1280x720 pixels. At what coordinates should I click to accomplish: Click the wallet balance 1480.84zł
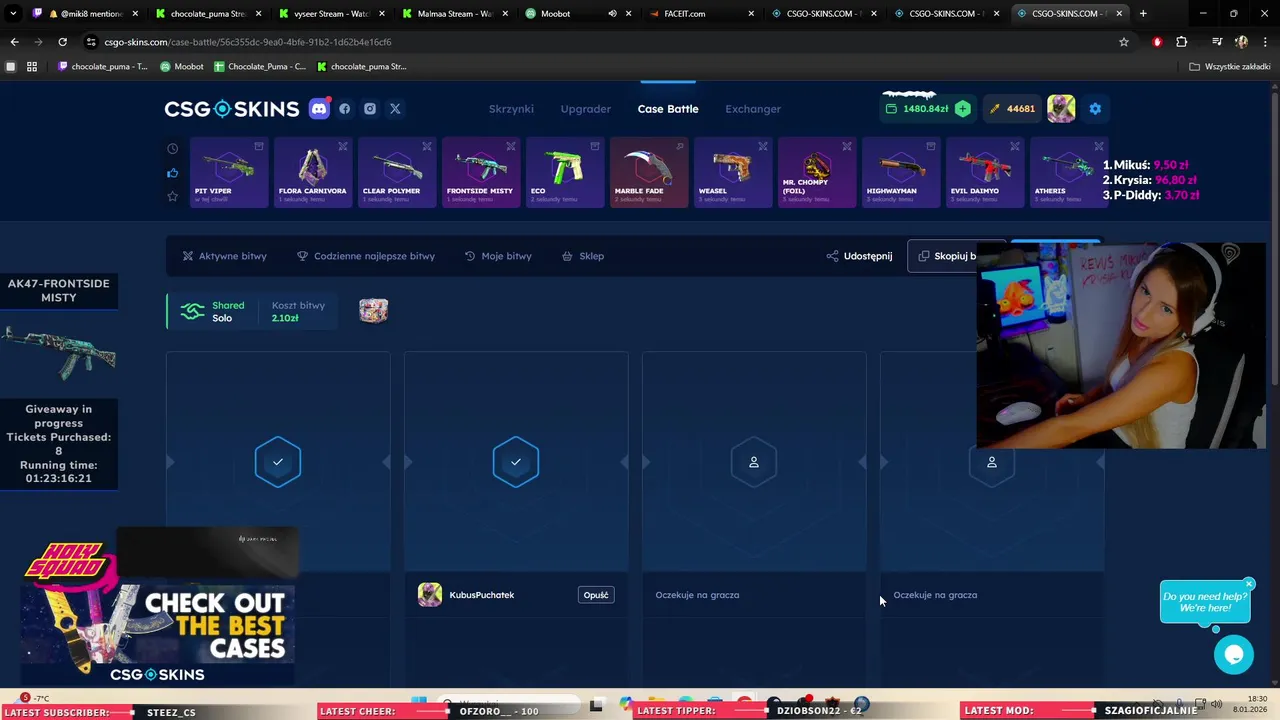(917, 109)
